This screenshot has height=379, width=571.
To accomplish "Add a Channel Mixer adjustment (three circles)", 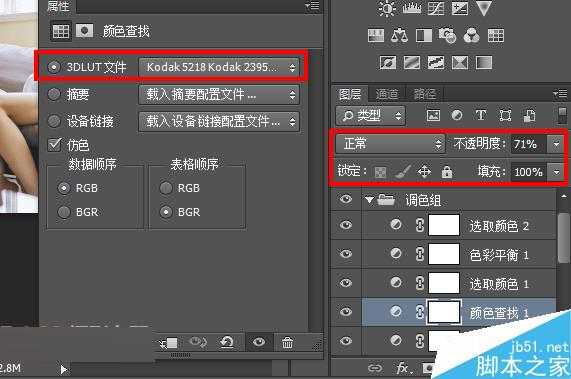I will point(471,35).
